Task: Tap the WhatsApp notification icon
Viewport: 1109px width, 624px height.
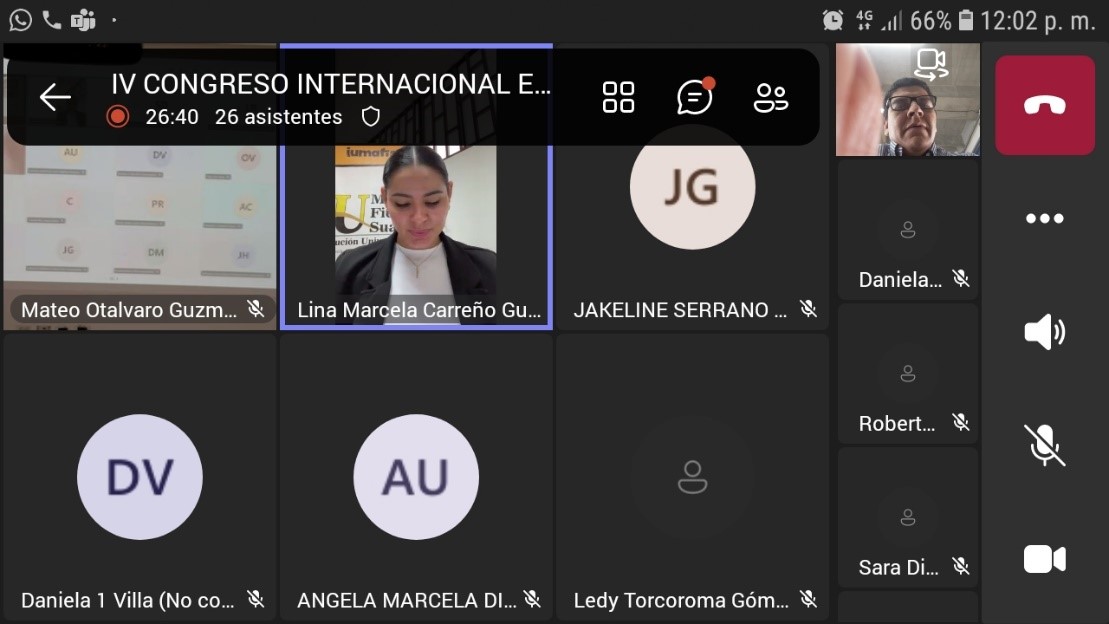Action: pyautogui.click(x=20, y=20)
